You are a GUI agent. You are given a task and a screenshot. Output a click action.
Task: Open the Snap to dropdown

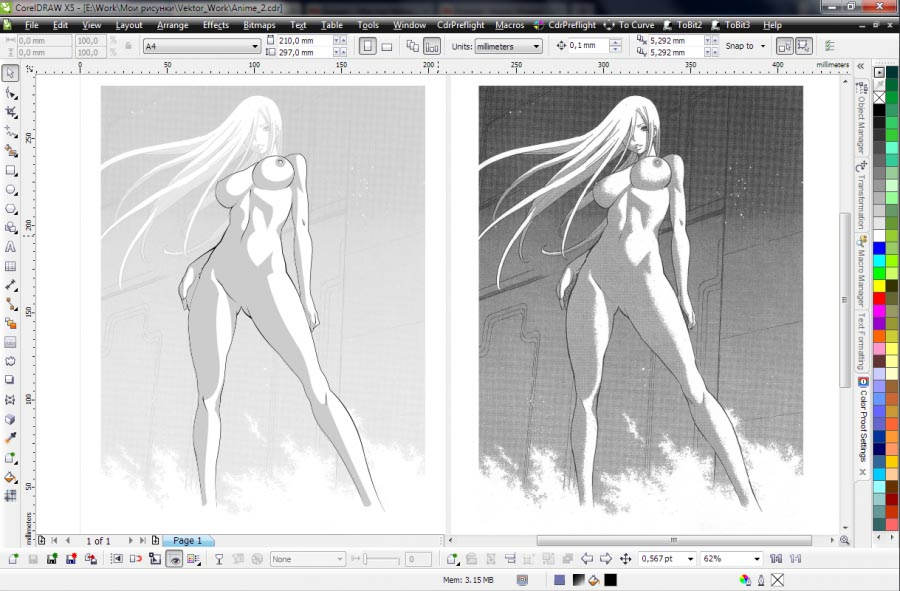[763, 46]
